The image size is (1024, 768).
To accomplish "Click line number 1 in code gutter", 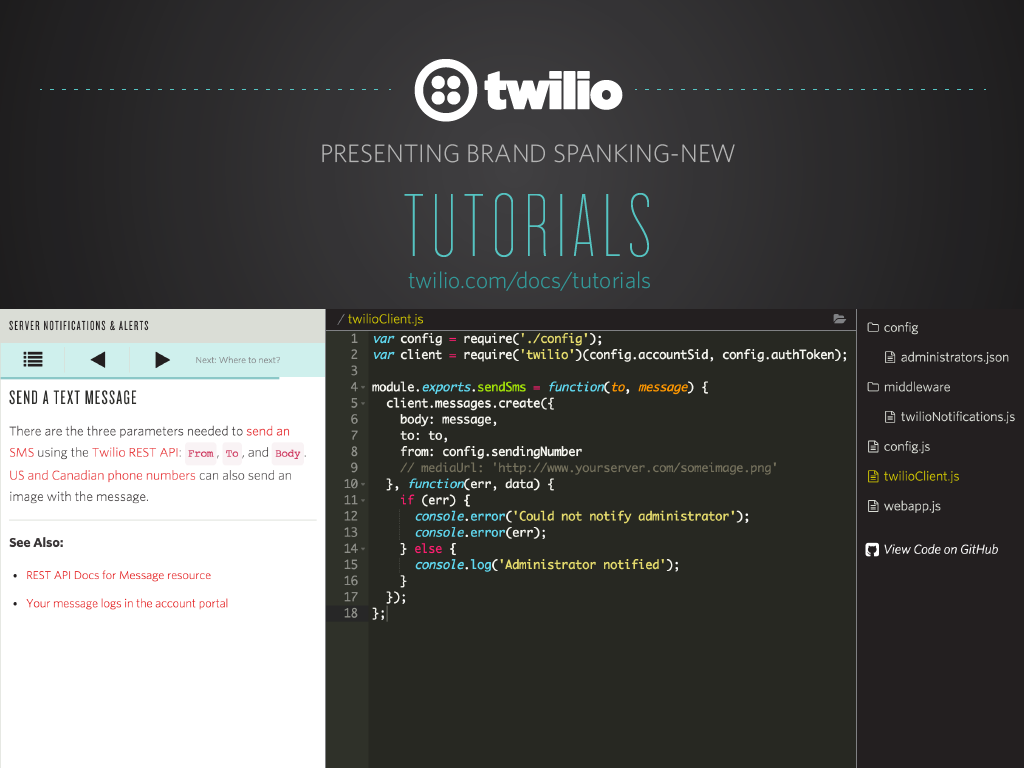I will click(x=354, y=339).
